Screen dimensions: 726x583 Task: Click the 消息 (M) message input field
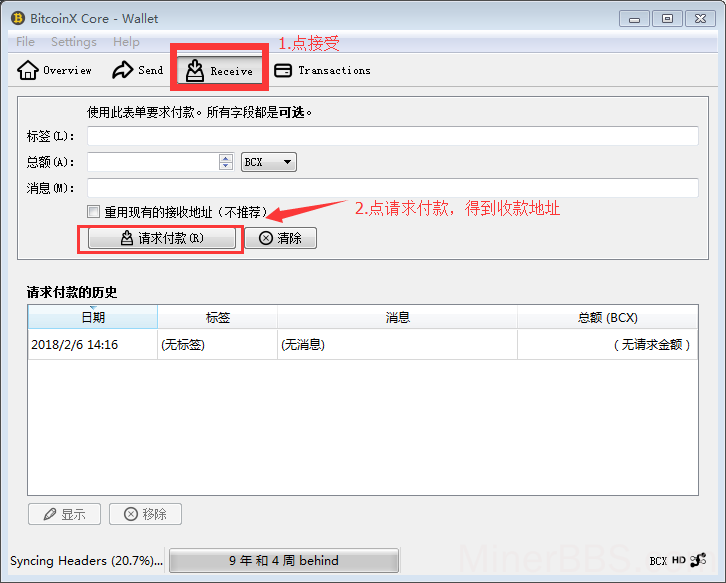tap(393, 188)
